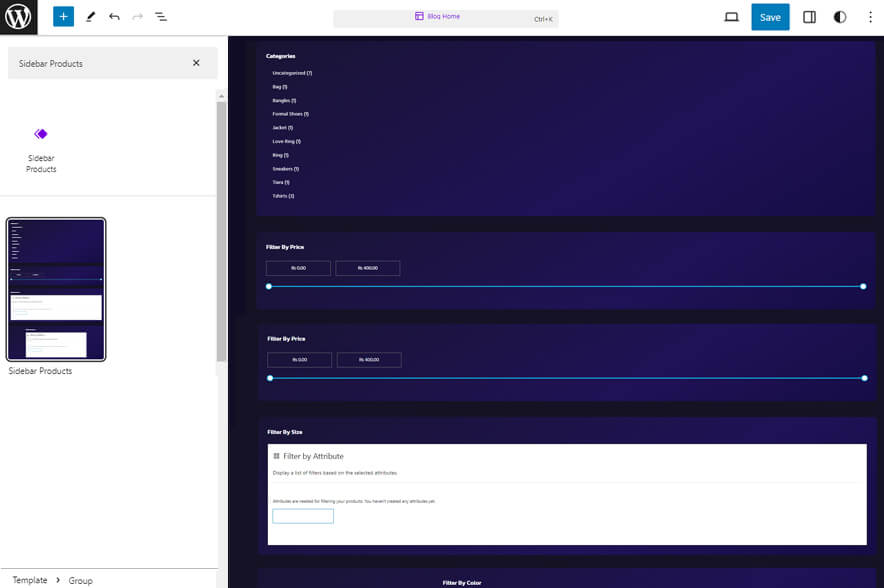This screenshot has width=884, height=588.
Task: Select the Tools pencil icon
Action: 90,17
